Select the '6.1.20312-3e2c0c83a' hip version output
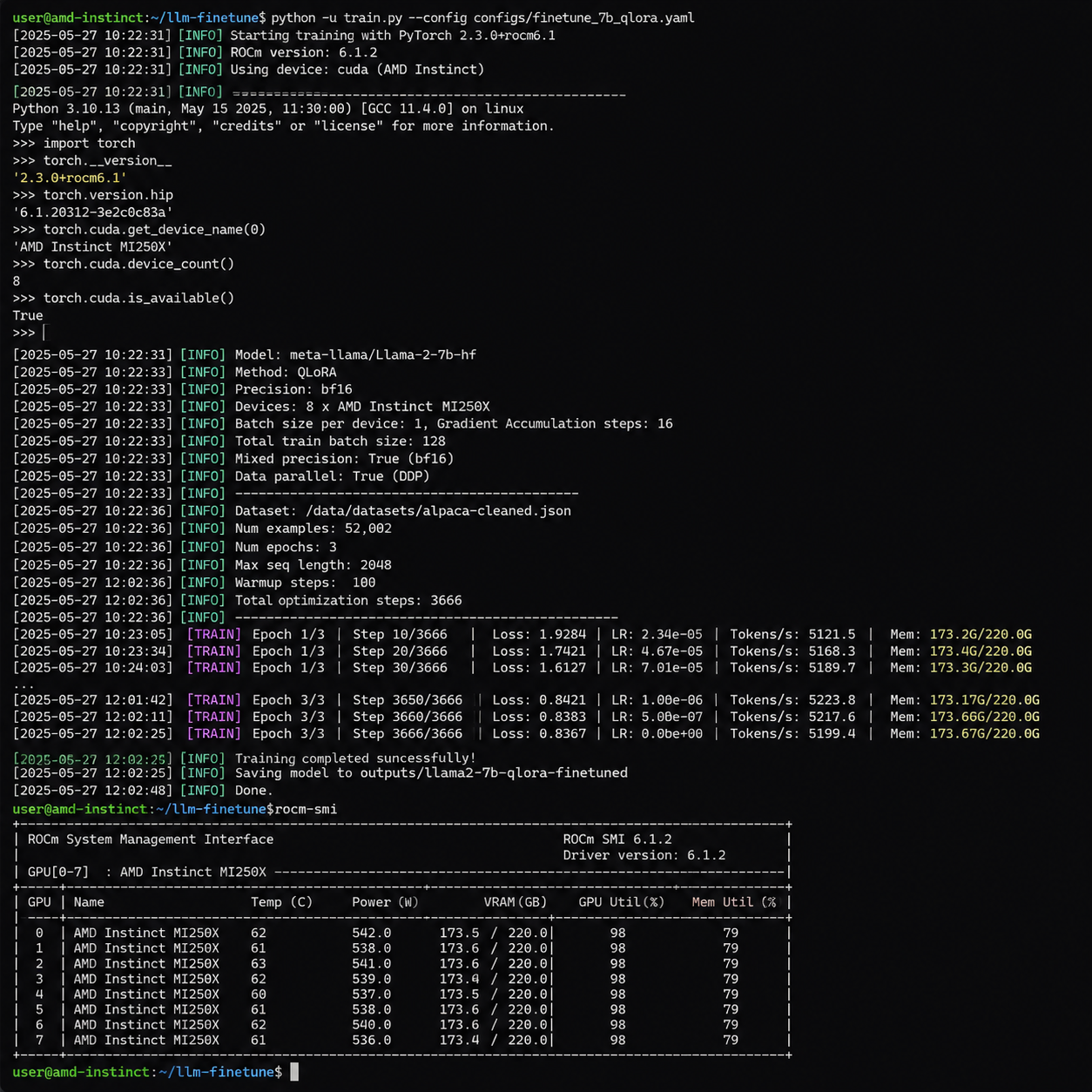The height and width of the screenshot is (1092, 1092). 92,212
